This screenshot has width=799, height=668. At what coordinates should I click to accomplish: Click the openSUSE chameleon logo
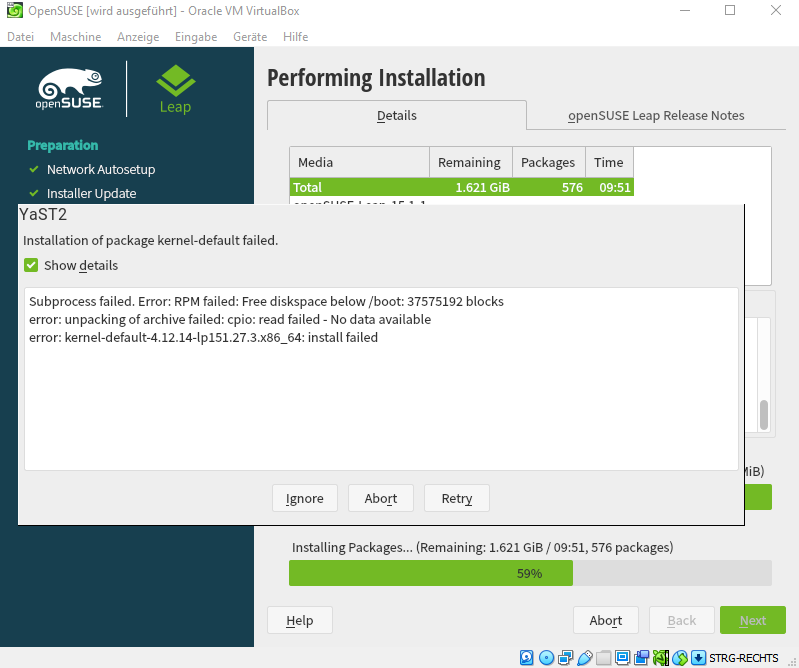click(70, 89)
